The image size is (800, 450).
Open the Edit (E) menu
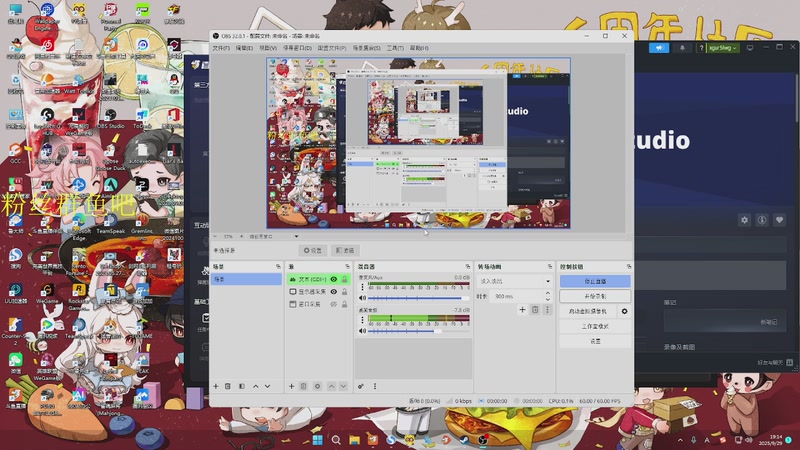(244, 48)
